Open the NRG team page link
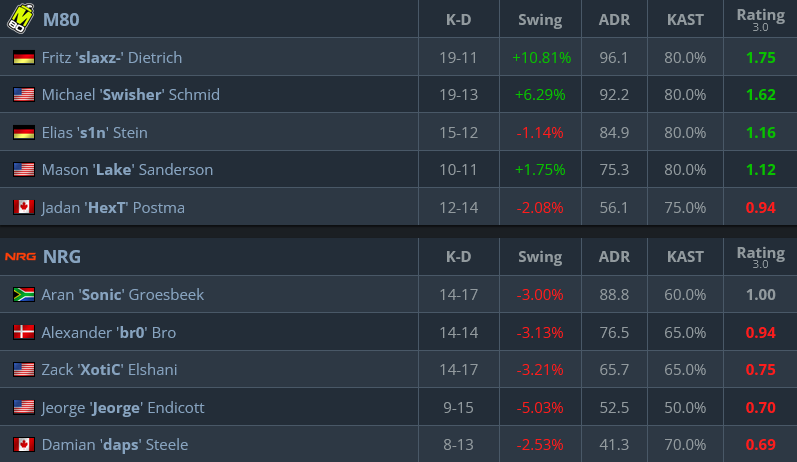The width and height of the screenshot is (797, 462). pyautogui.click(x=62, y=257)
